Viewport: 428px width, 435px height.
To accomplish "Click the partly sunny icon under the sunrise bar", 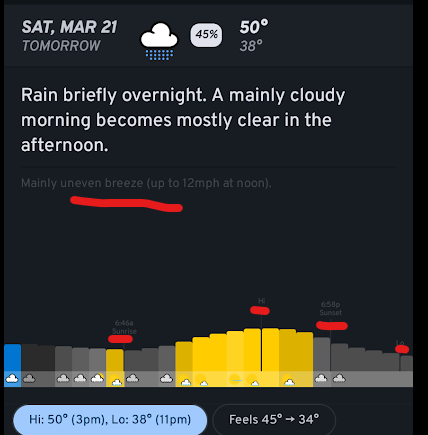I will pos(116,380).
